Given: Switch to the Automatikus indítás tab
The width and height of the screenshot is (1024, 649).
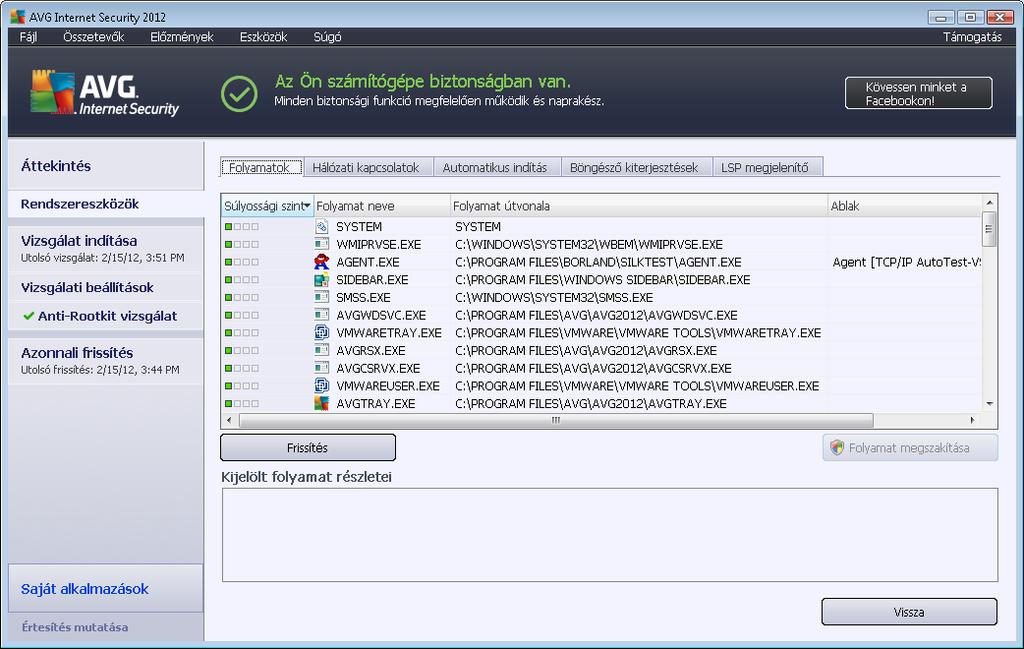Looking at the screenshot, I should pos(495,167).
